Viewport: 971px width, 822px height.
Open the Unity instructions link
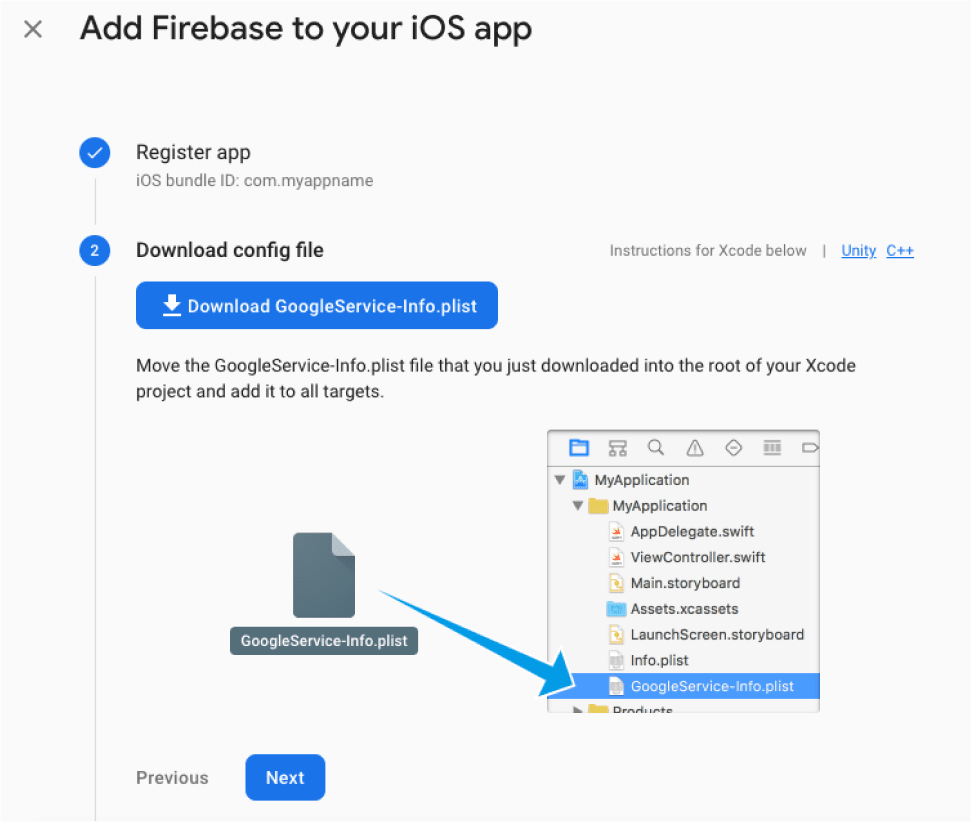858,251
